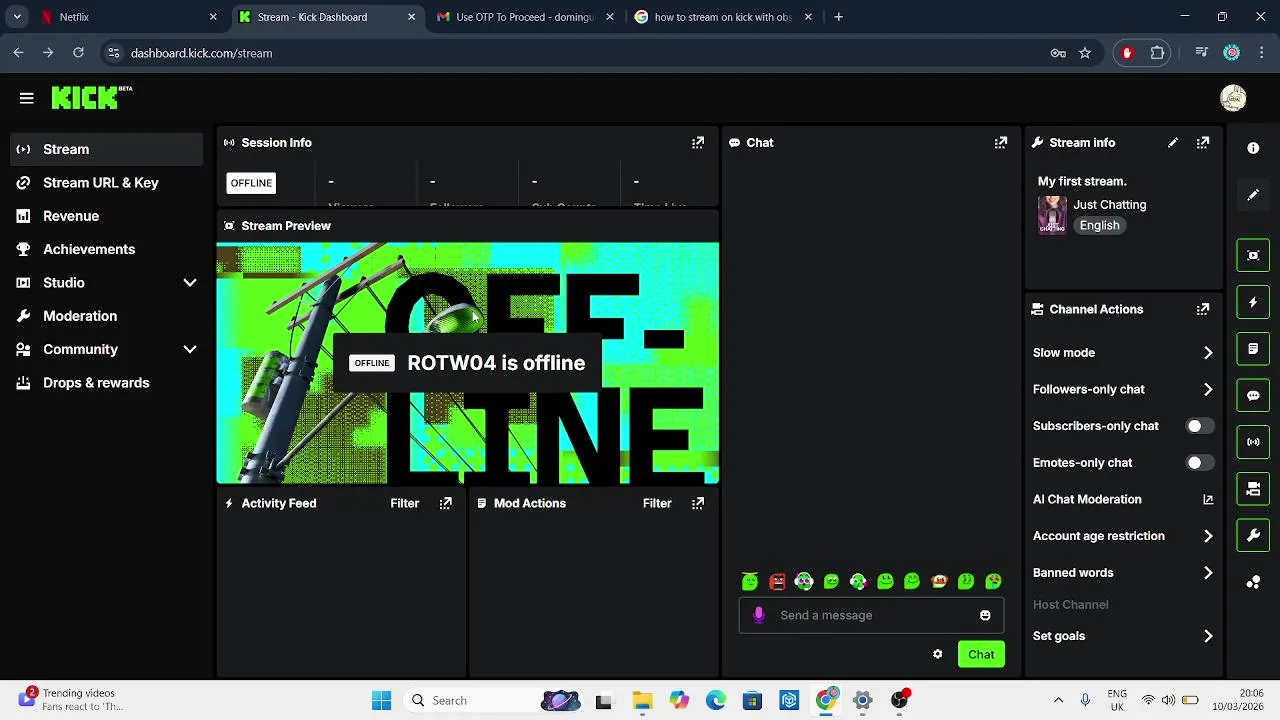The height and width of the screenshot is (720, 1280).
Task: Open Set goals options
Action: [x=1124, y=636]
